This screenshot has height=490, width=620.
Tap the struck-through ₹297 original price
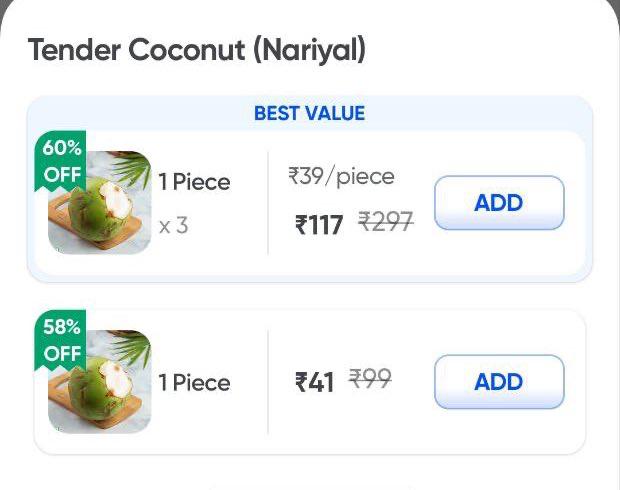pyautogui.click(x=386, y=223)
